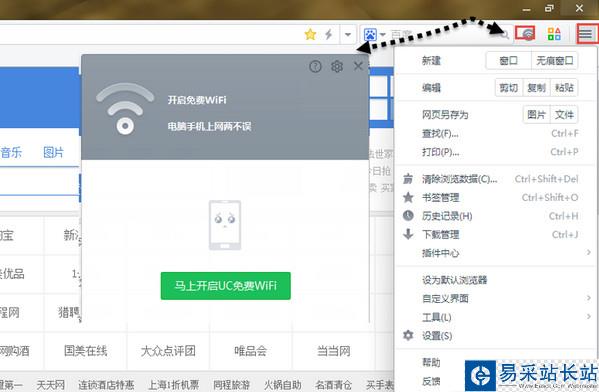The image size is (599, 392).
Task: Open 连锁酒店特惠 bottom link
Action: pos(106,384)
